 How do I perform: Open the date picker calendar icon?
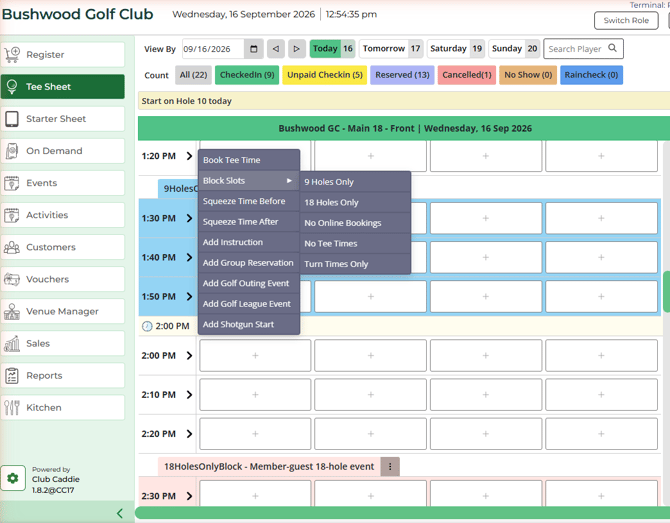(x=254, y=49)
